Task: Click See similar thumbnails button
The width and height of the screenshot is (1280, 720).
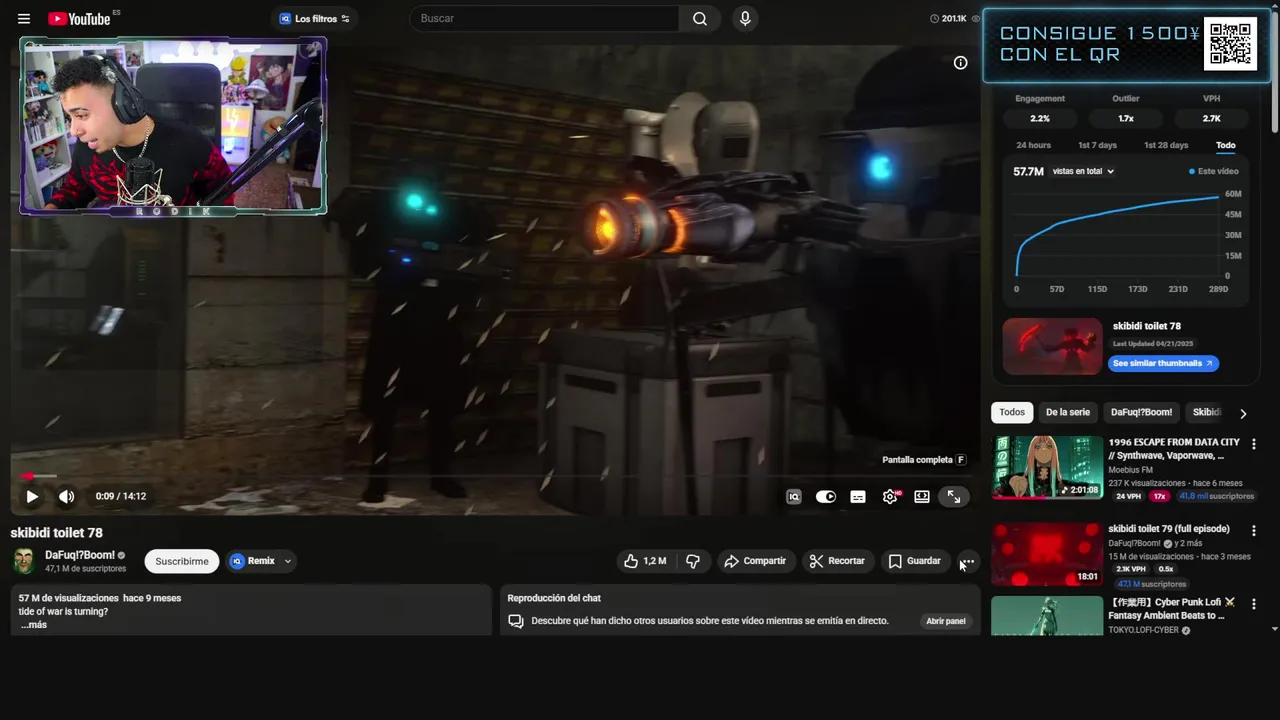Action: (x=1163, y=363)
